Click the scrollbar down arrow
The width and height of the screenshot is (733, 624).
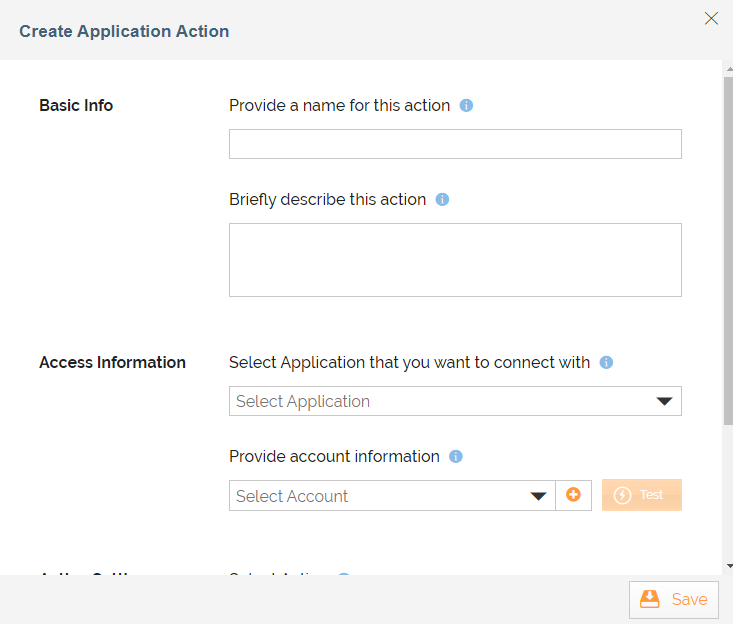pos(729,566)
